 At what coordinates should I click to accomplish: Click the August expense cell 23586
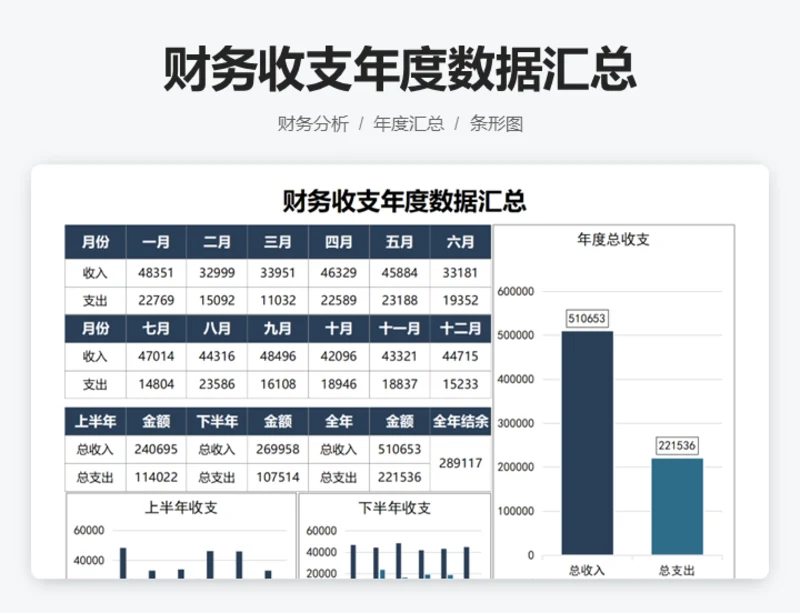pyautogui.click(x=217, y=384)
